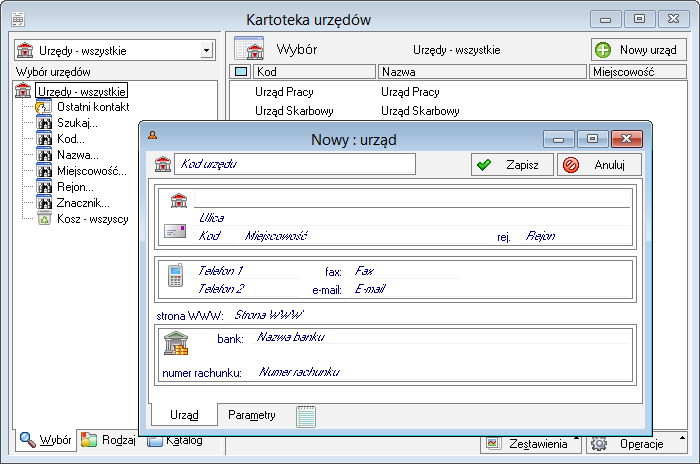Choose the Kod... search item
Viewport: 700px width, 464px height.
[x=71, y=139]
